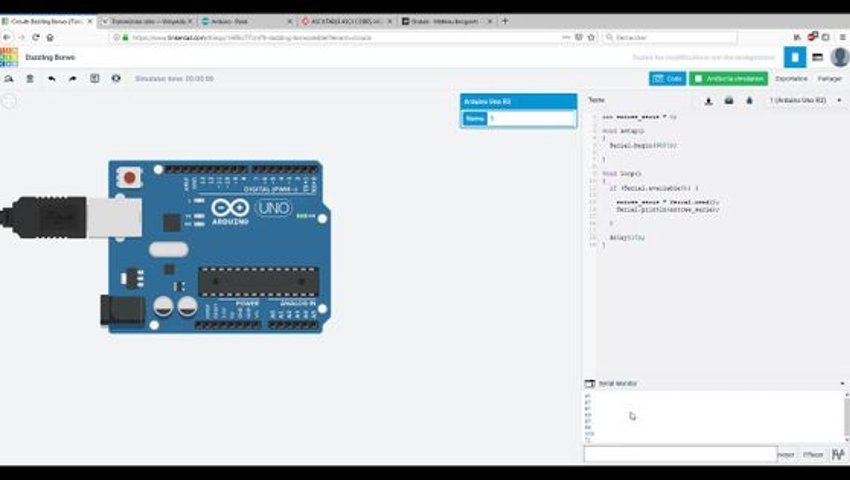Screen dimensions: 850x480
Task: Click the debugger bug icon
Action: [749, 101]
